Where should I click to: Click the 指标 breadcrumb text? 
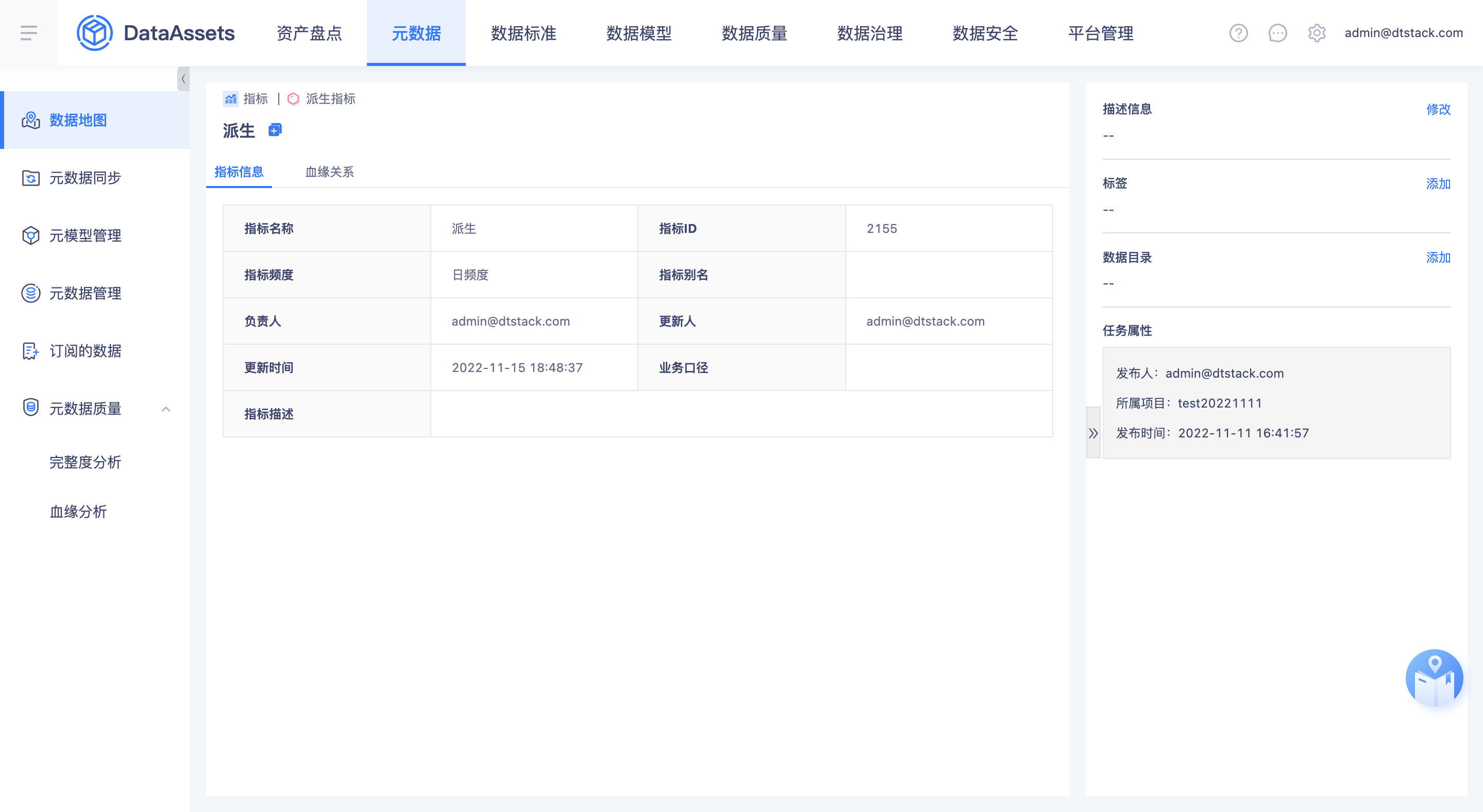256,99
